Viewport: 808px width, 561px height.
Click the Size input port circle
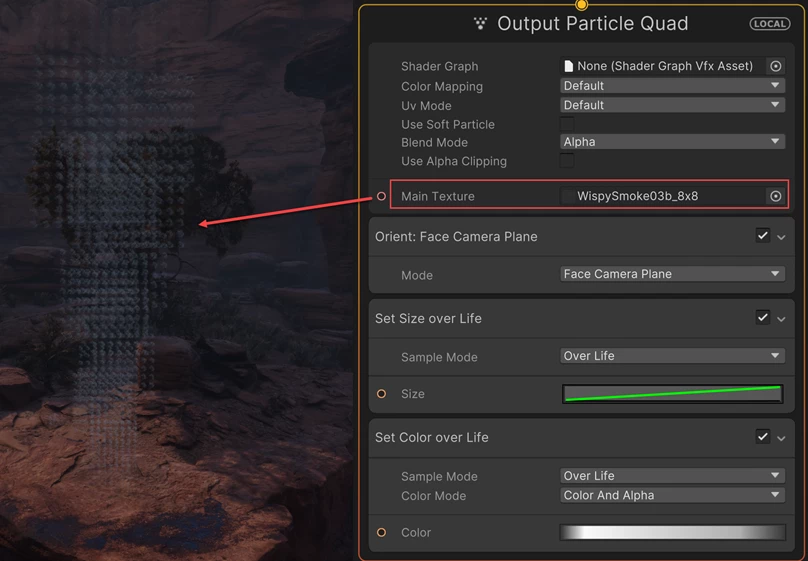click(381, 394)
